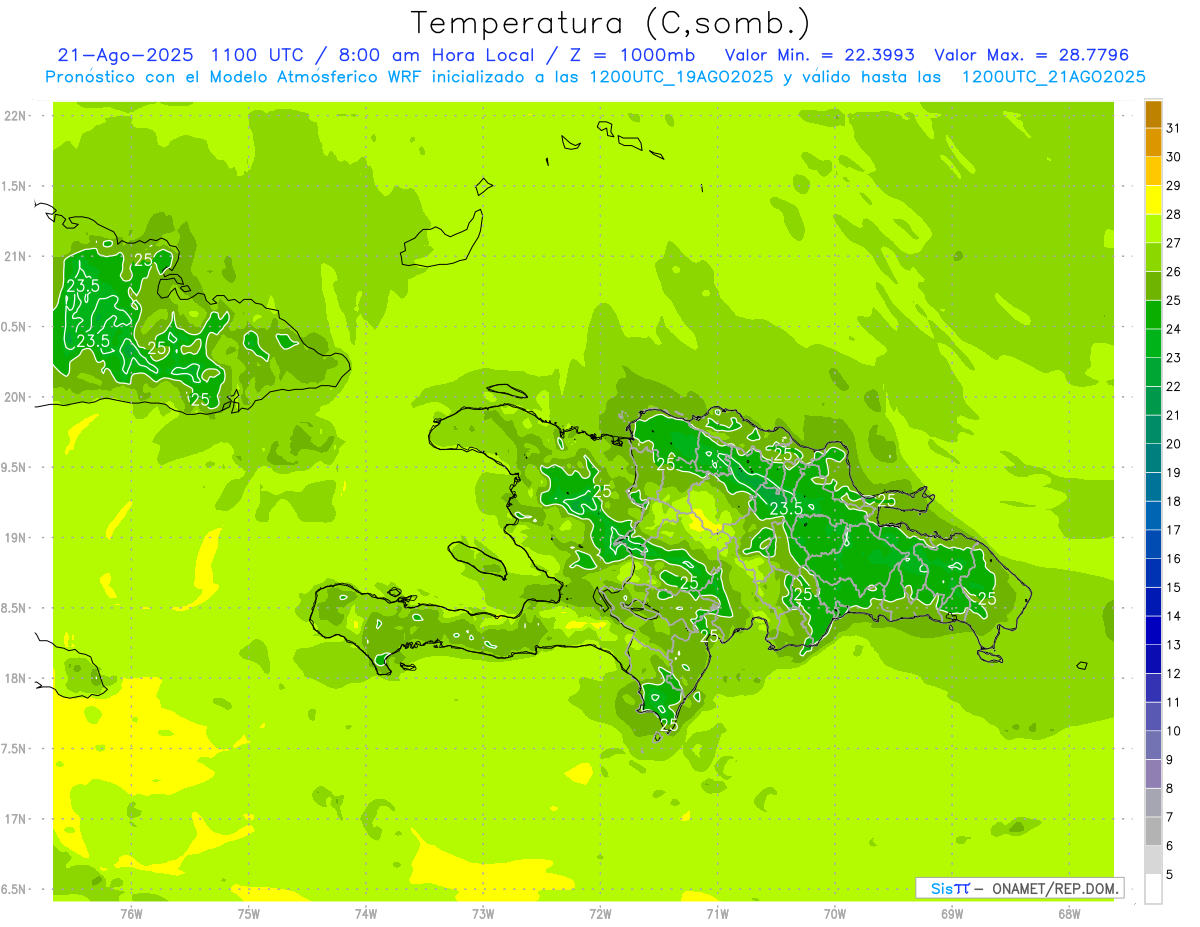Click the '68W' longitude axis label
Screen dimensions: 1200x927
[x=1069, y=914]
